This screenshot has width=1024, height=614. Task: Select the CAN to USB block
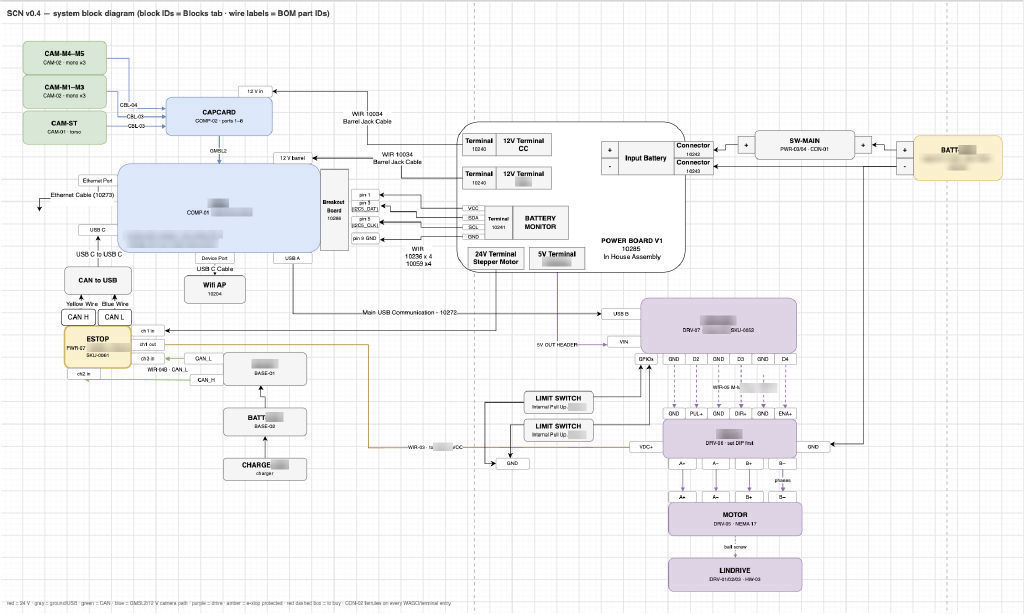(98, 280)
